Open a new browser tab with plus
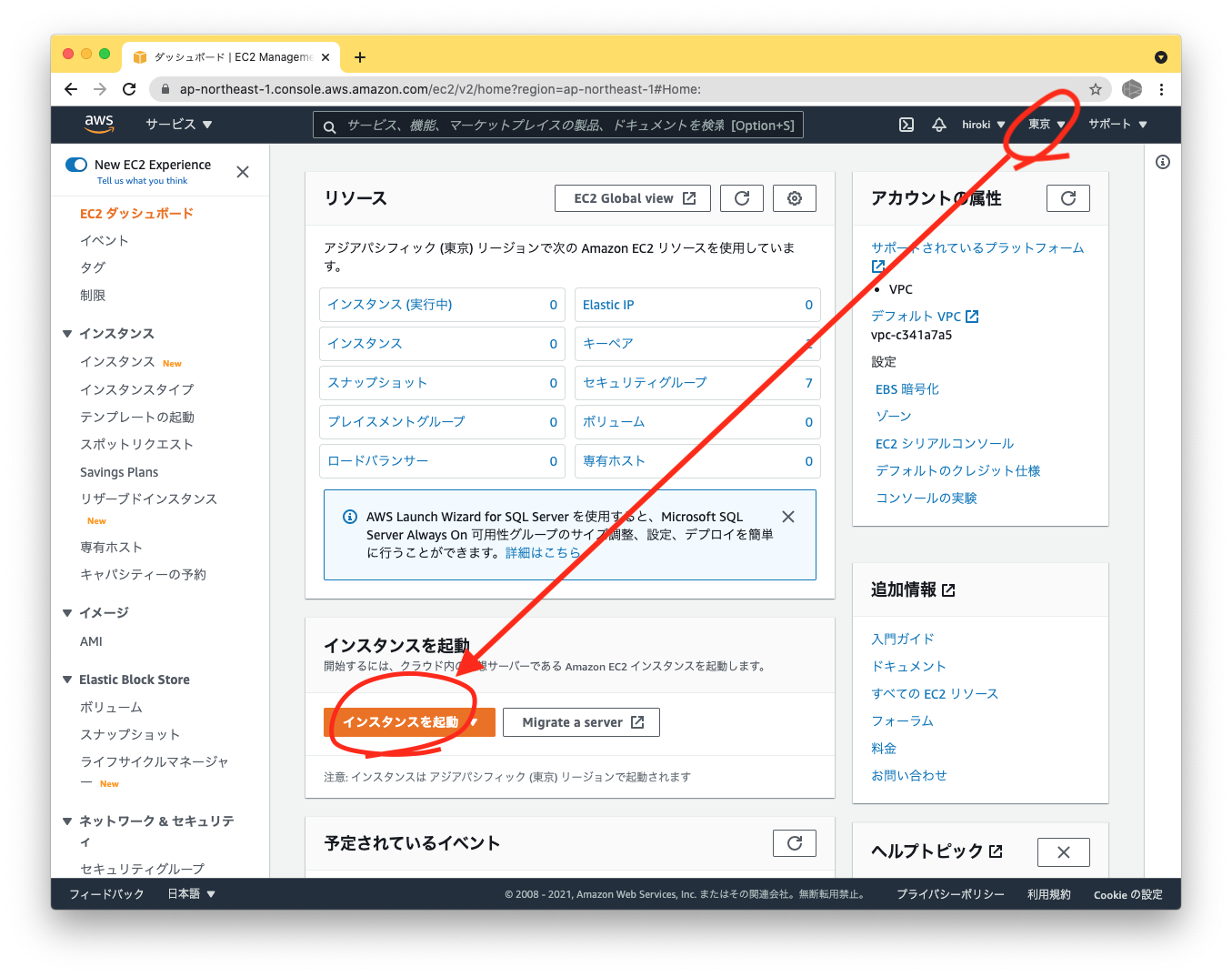1232x977 pixels. coord(360,57)
